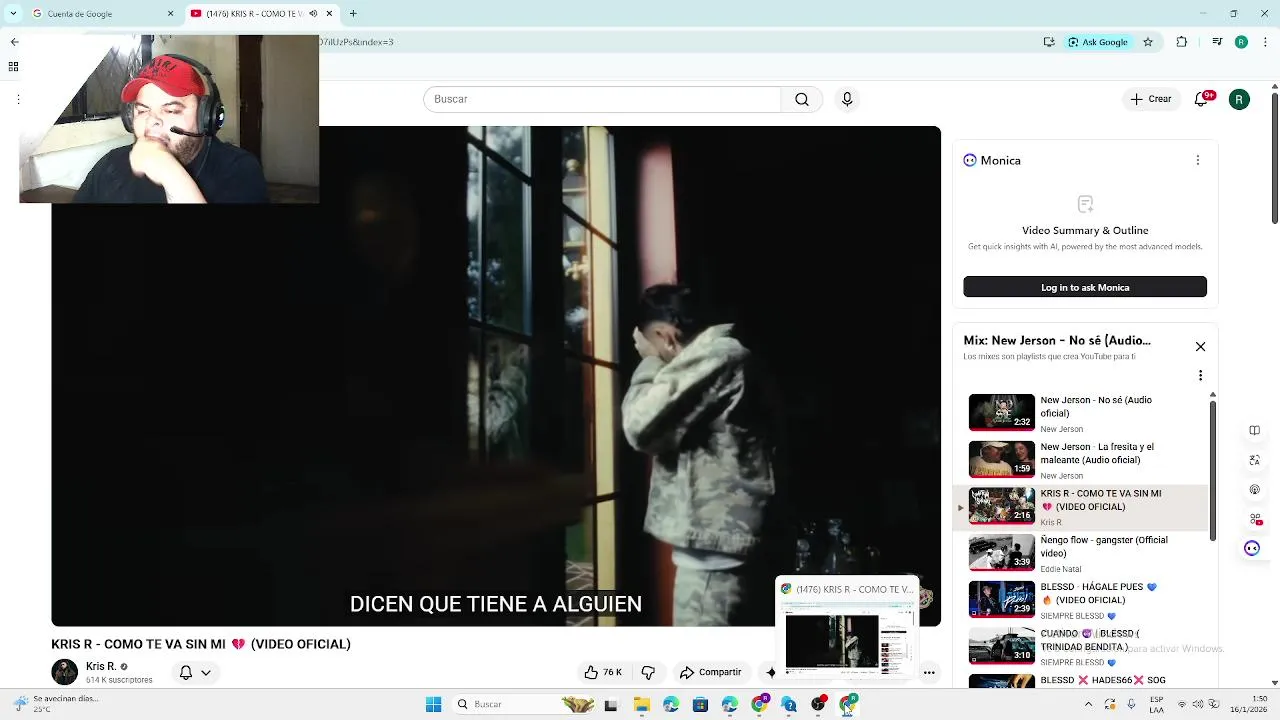This screenshot has width=1280, height=720.
Task: Click the install app icon in address bar
Action: [1049, 42]
